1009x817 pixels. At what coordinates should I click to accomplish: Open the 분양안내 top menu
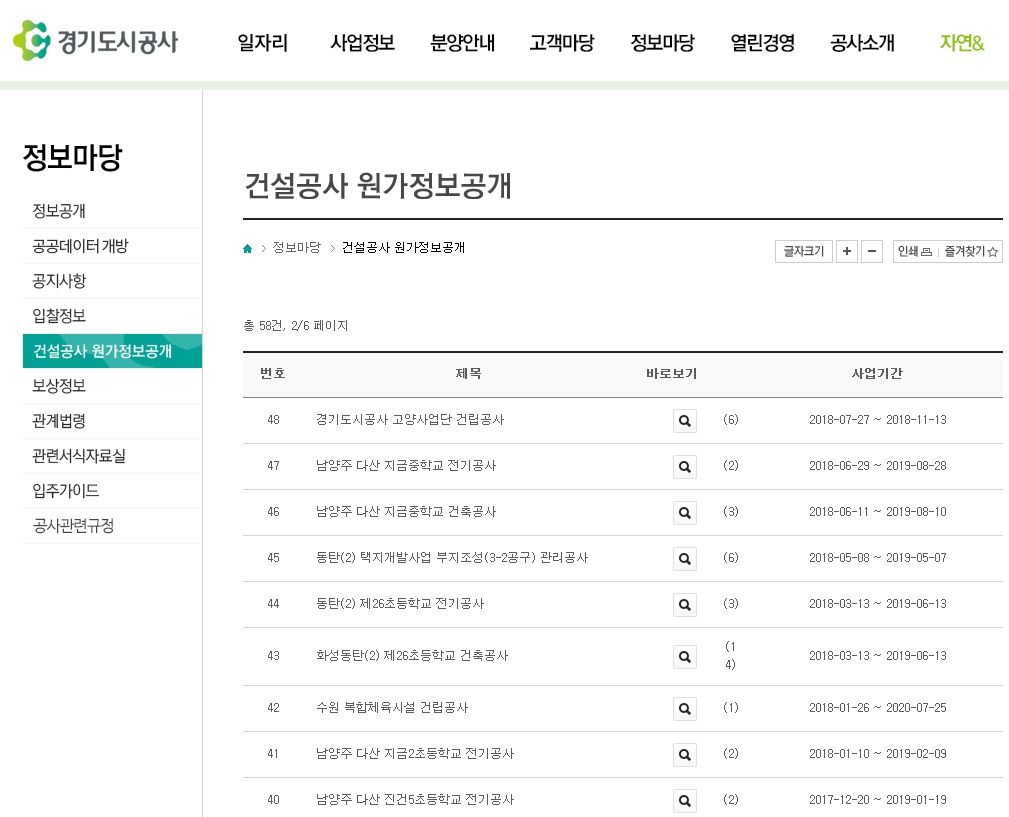(x=462, y=43)
